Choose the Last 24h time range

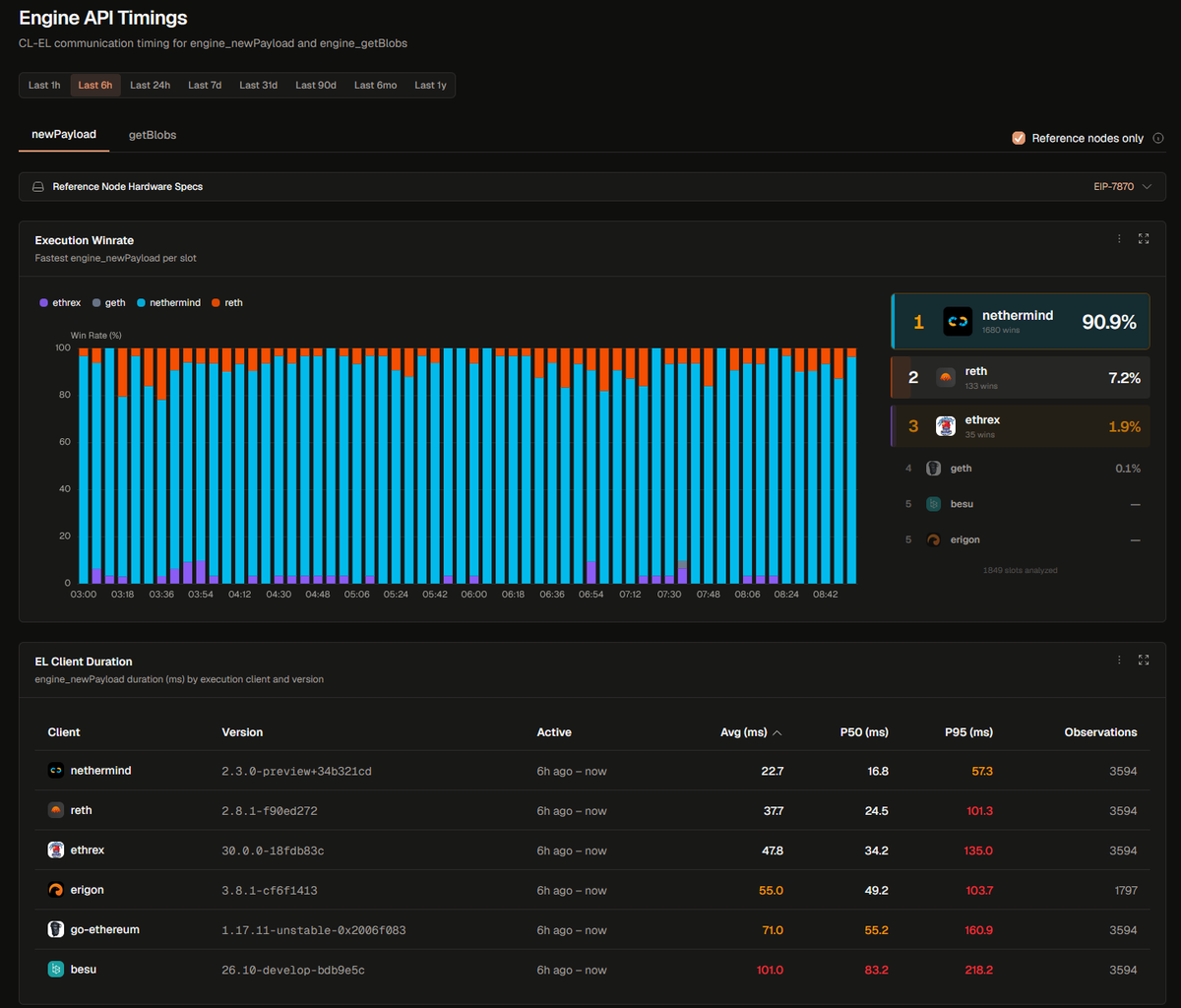pyautogui.click(x=150, y=86)
